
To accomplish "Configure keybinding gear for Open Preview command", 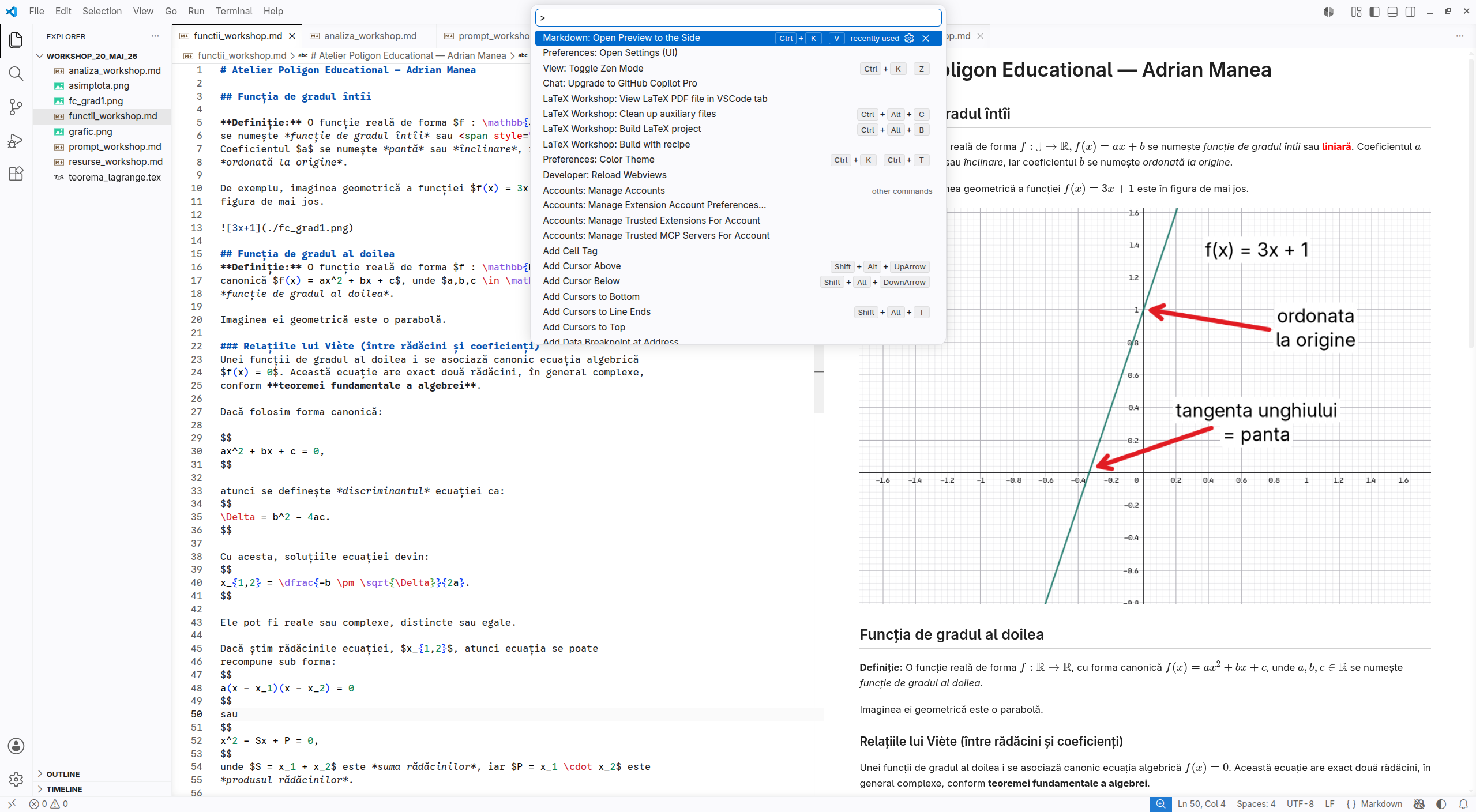I will point(909,38).
